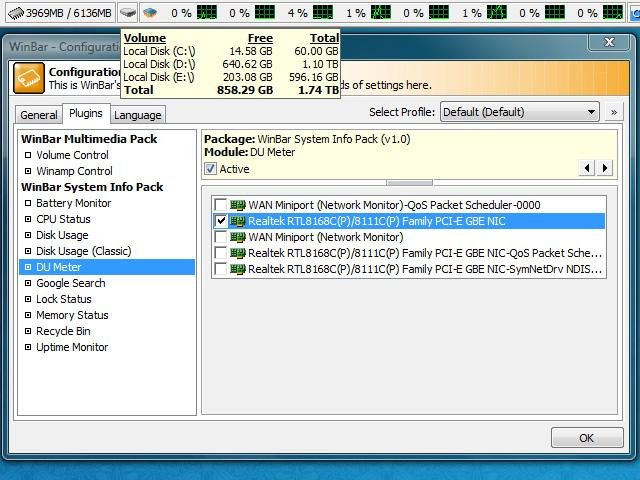Check WAN Miniport QoS Packet Scheduler-0000 checkbox
Image resolution: width=640 pixels, height=480 pixels.
[220, 205]
